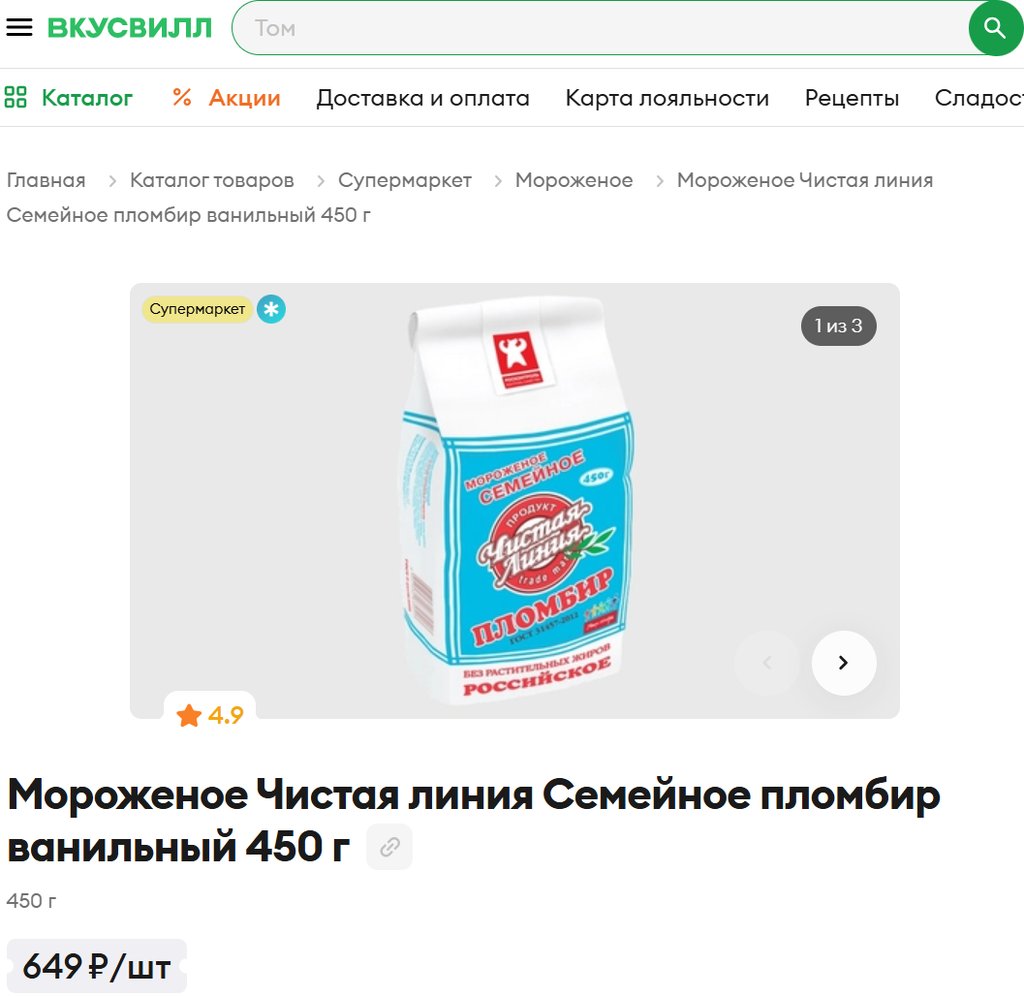Click the blue snowflake frozen badge
The image size is (1024, 996).
tap(271, 309)
